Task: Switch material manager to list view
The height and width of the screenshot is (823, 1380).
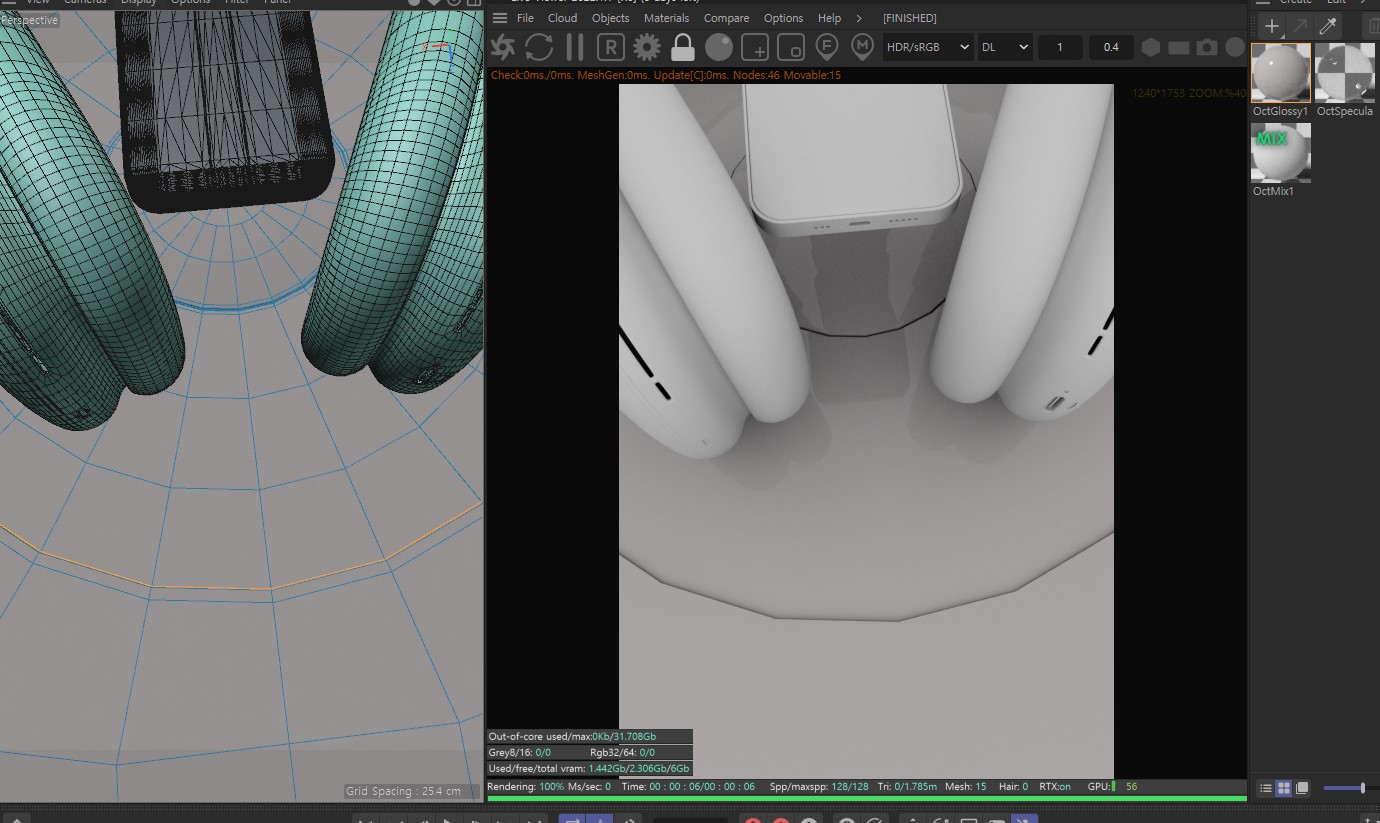Action: [x=1266, y=788]
